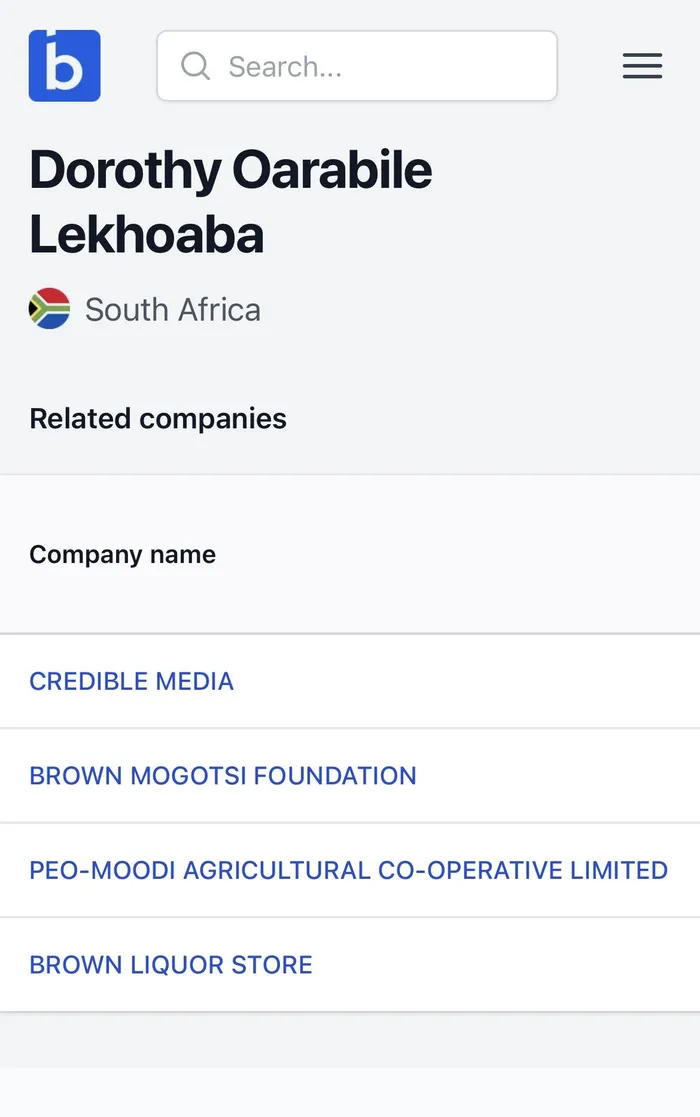This screenshot has height=1117, width=700.
Task: Click the "Related companies" section heading
Action: point(158,418)
